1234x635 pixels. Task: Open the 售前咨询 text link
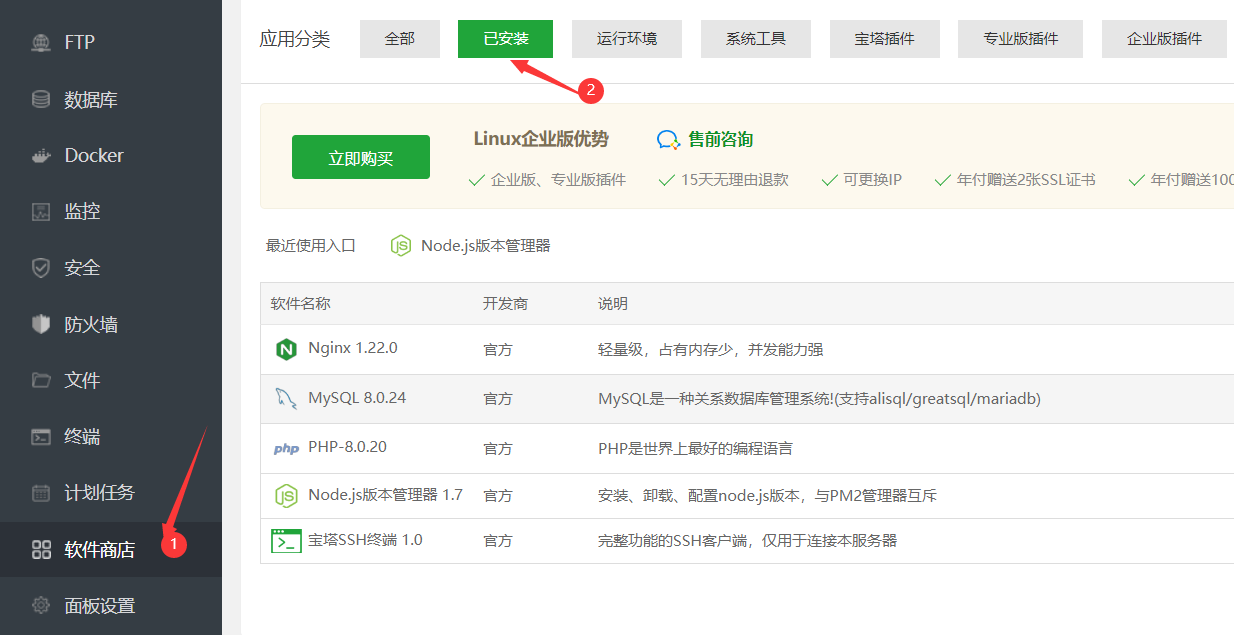tap(721, 140)
